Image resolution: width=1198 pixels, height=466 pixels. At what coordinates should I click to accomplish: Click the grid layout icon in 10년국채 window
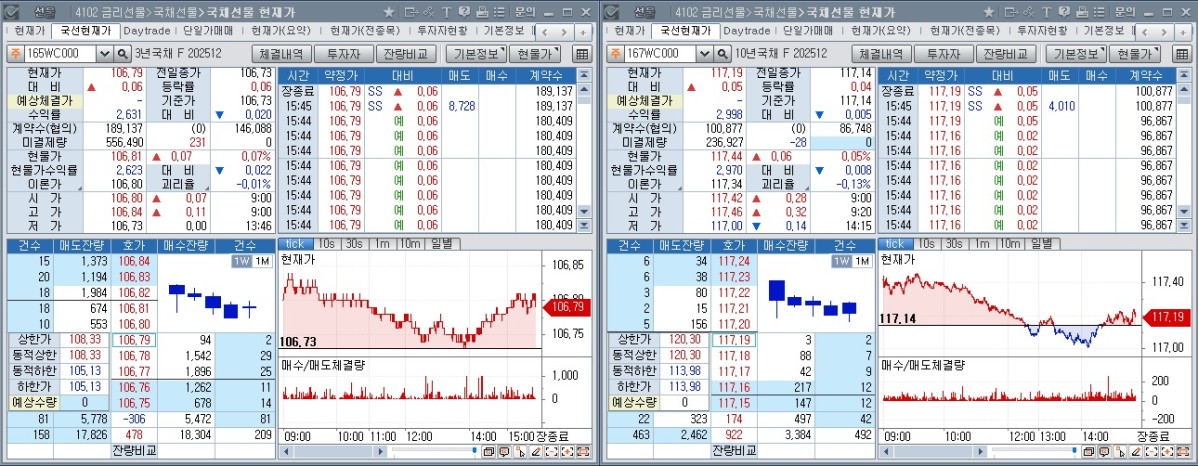click(1181, 54)
